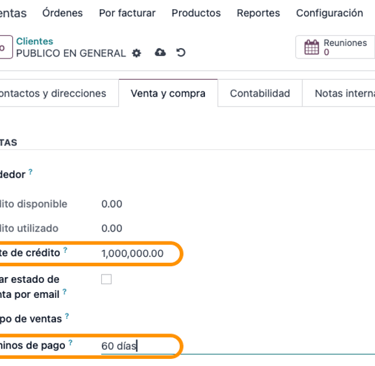Click help icon next to cuenta por email
Screen dimensions: 375x366
point(64,292)
